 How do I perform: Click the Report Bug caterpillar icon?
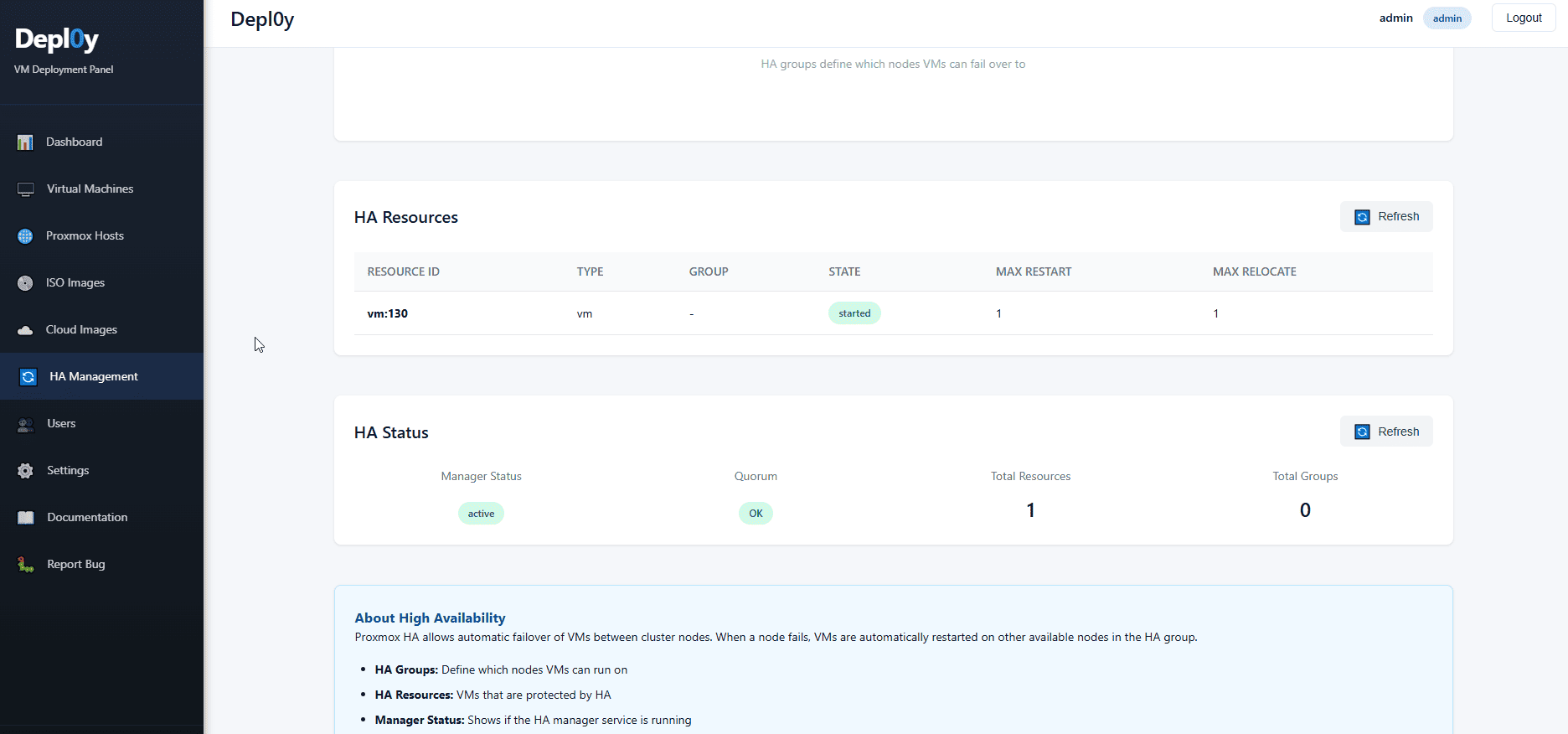(26, 565)
